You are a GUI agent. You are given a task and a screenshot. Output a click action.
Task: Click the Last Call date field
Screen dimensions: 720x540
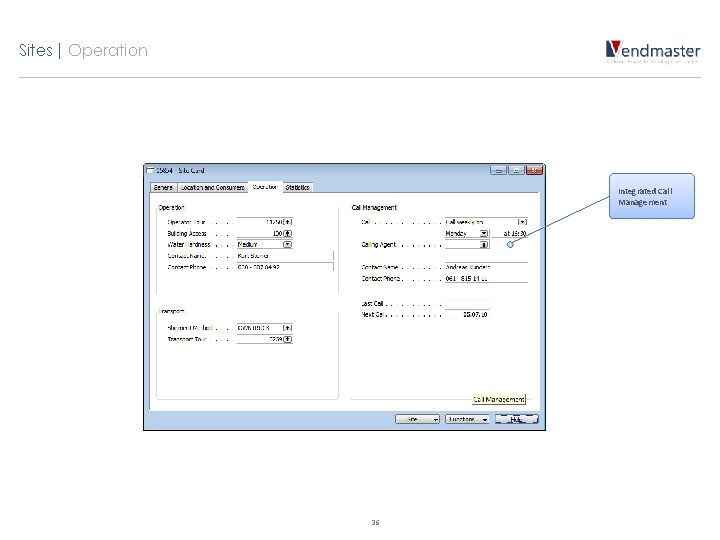point(467,303)
